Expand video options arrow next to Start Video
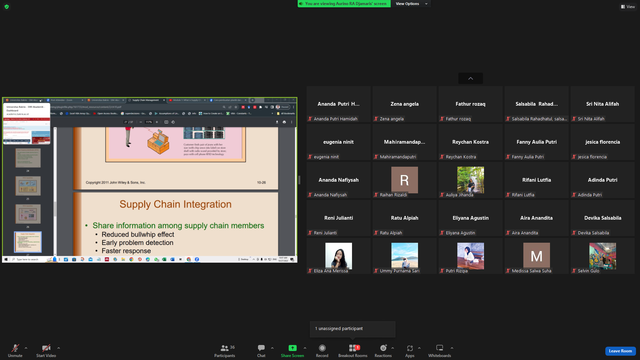 point(58,348)
